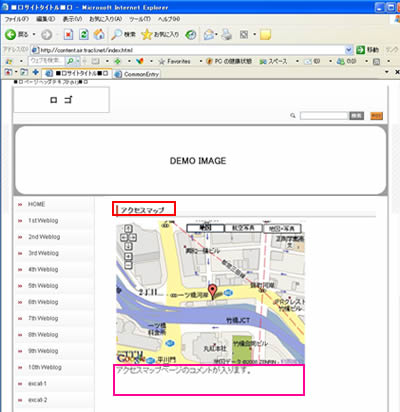Open the 表示 menu
Screen dimensions: 400x412
coord(72,19)
